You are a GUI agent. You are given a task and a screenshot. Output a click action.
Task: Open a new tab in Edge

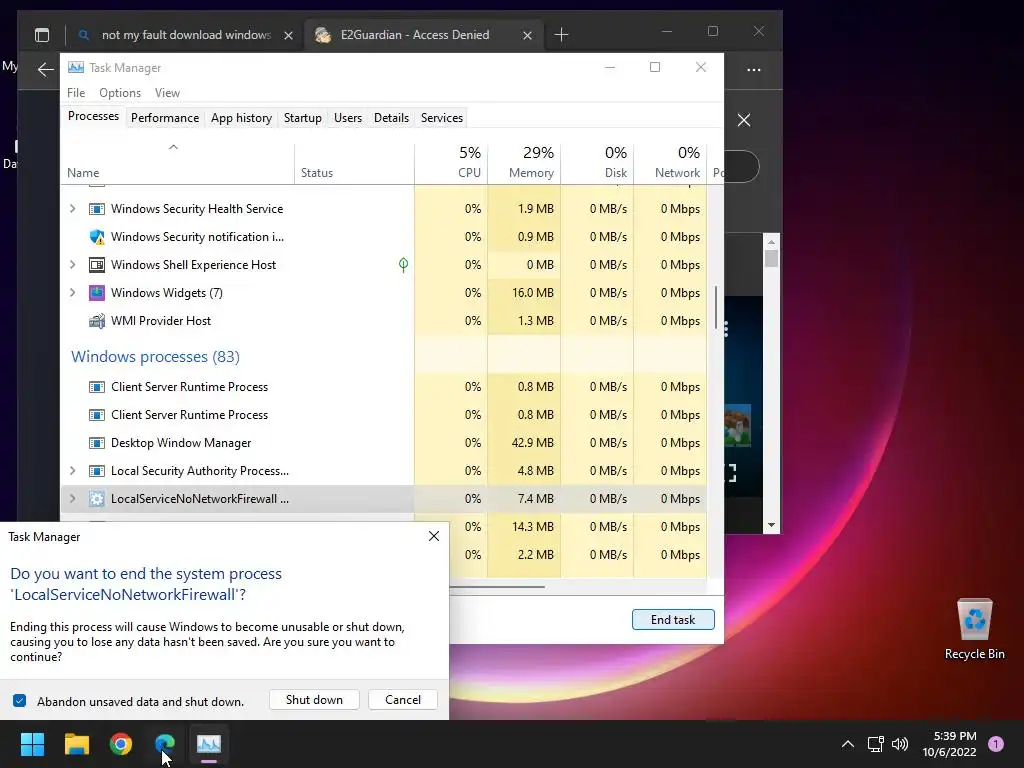click(562, 35)
